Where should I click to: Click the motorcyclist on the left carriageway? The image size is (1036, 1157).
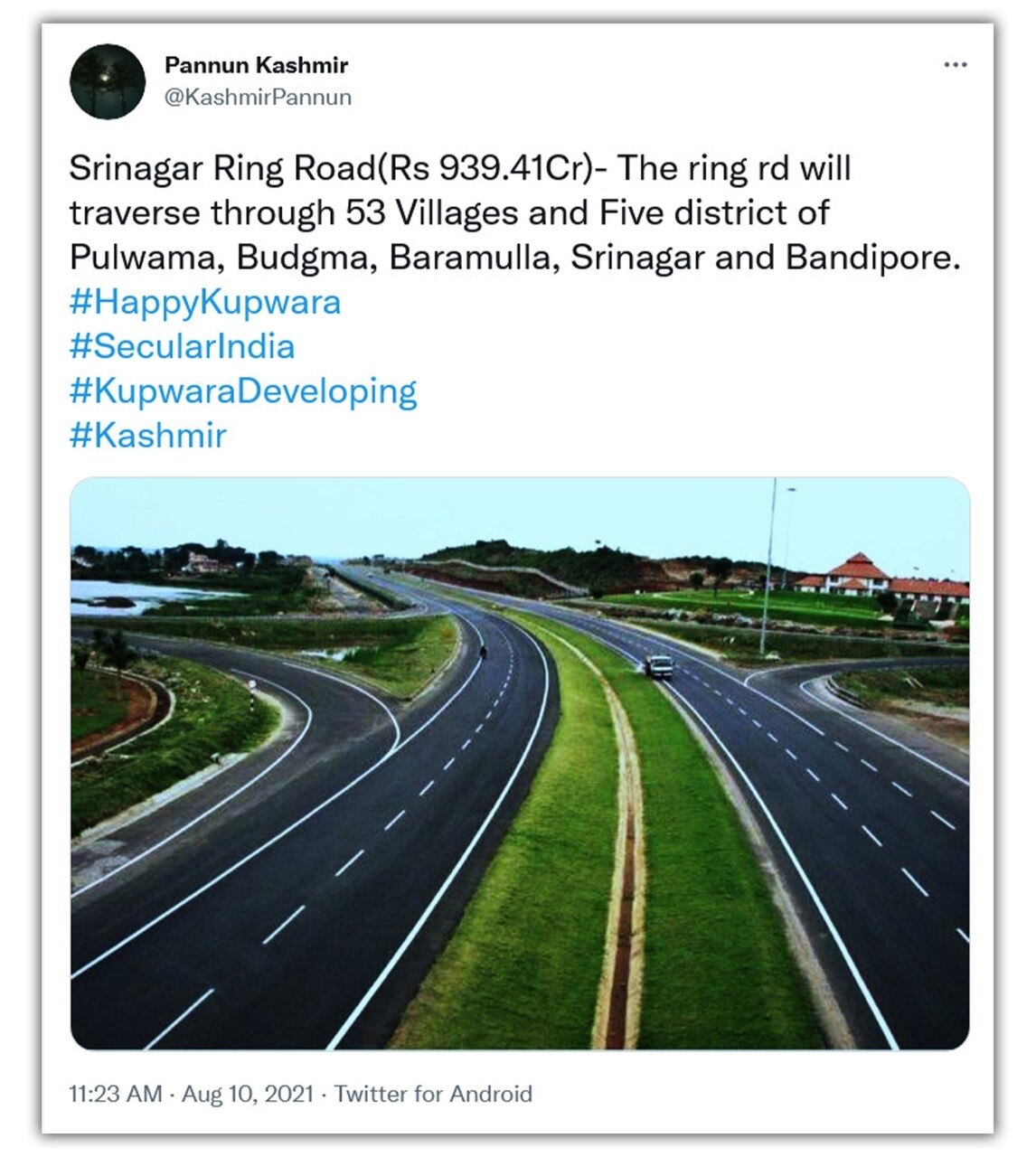[485, 650]
